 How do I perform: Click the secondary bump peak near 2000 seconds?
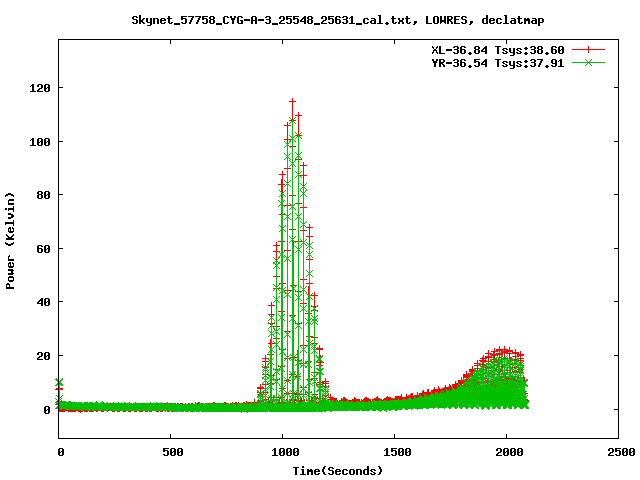pos(504,350)
